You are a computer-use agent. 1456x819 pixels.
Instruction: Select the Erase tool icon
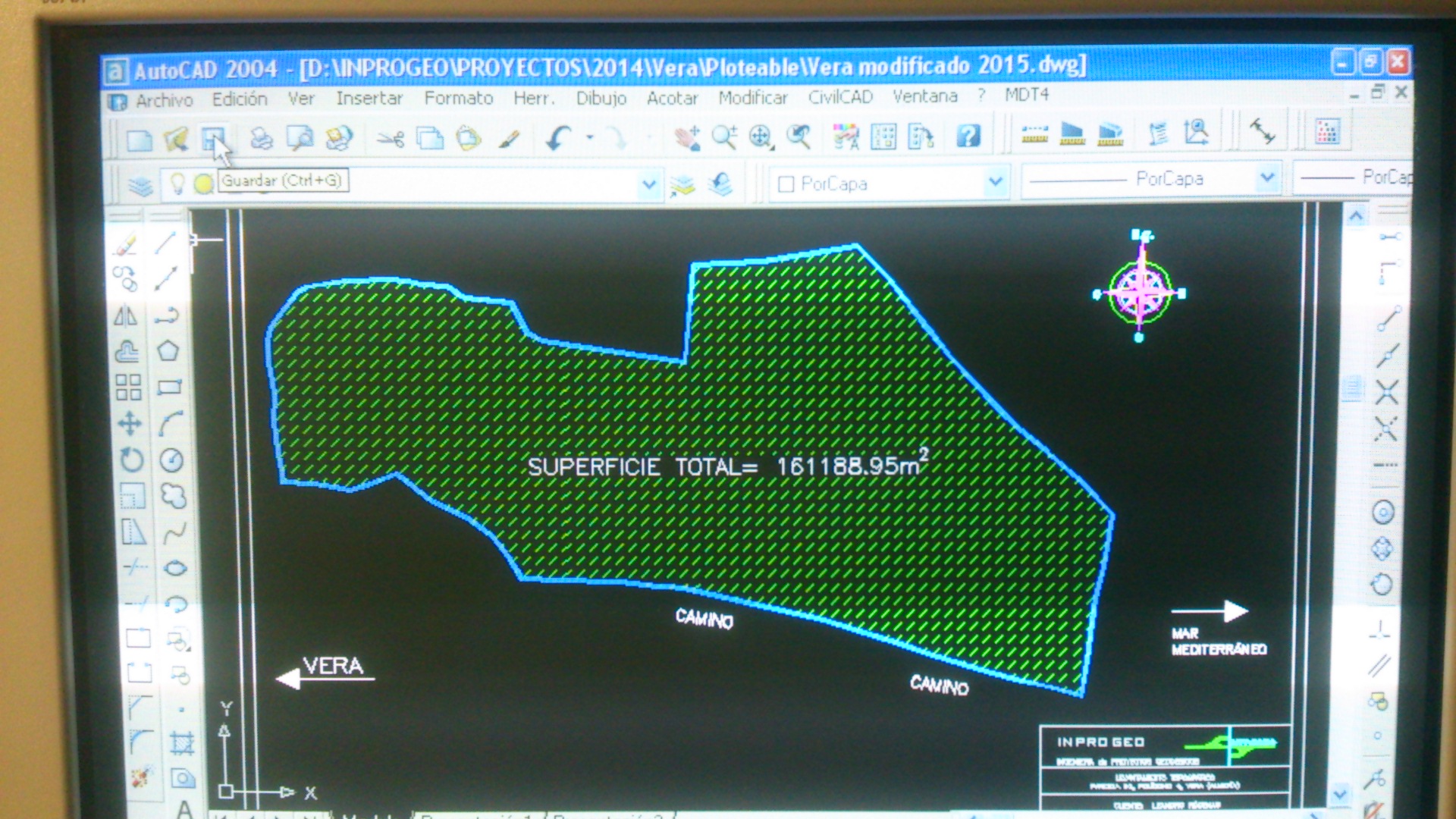click(126, 244)
